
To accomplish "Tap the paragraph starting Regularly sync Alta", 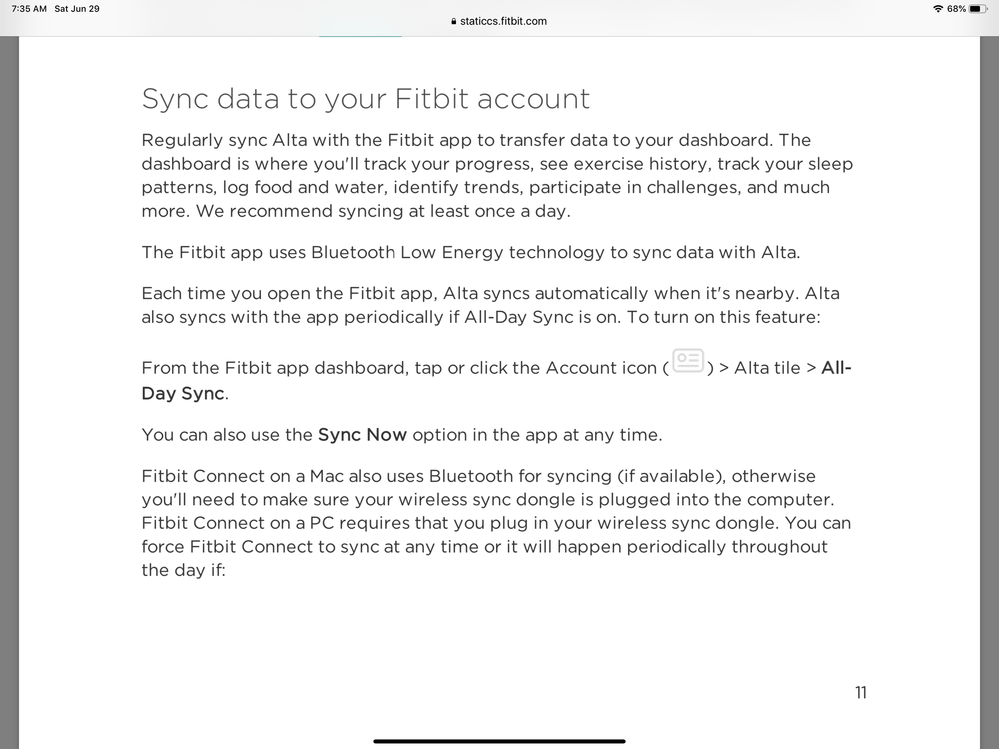I will point(497,175).
